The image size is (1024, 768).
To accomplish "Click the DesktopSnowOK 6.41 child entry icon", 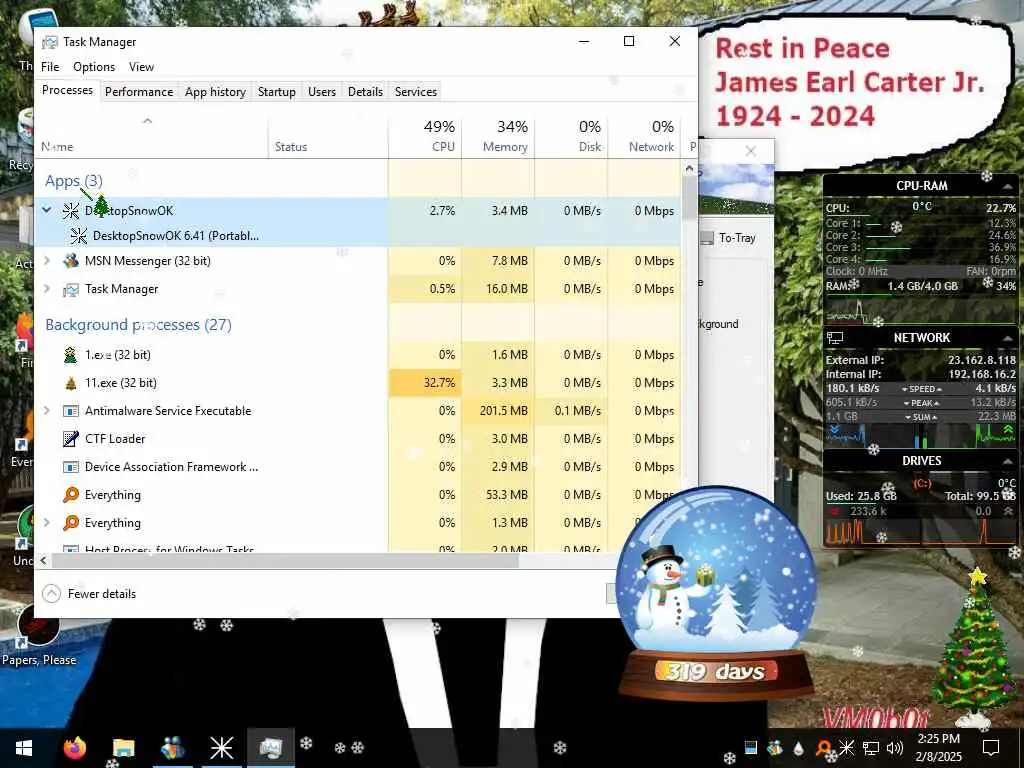I will pos(78,236).
